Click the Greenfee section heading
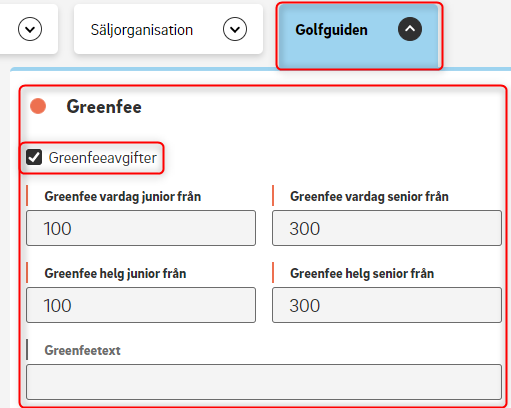 click(104, 107)
